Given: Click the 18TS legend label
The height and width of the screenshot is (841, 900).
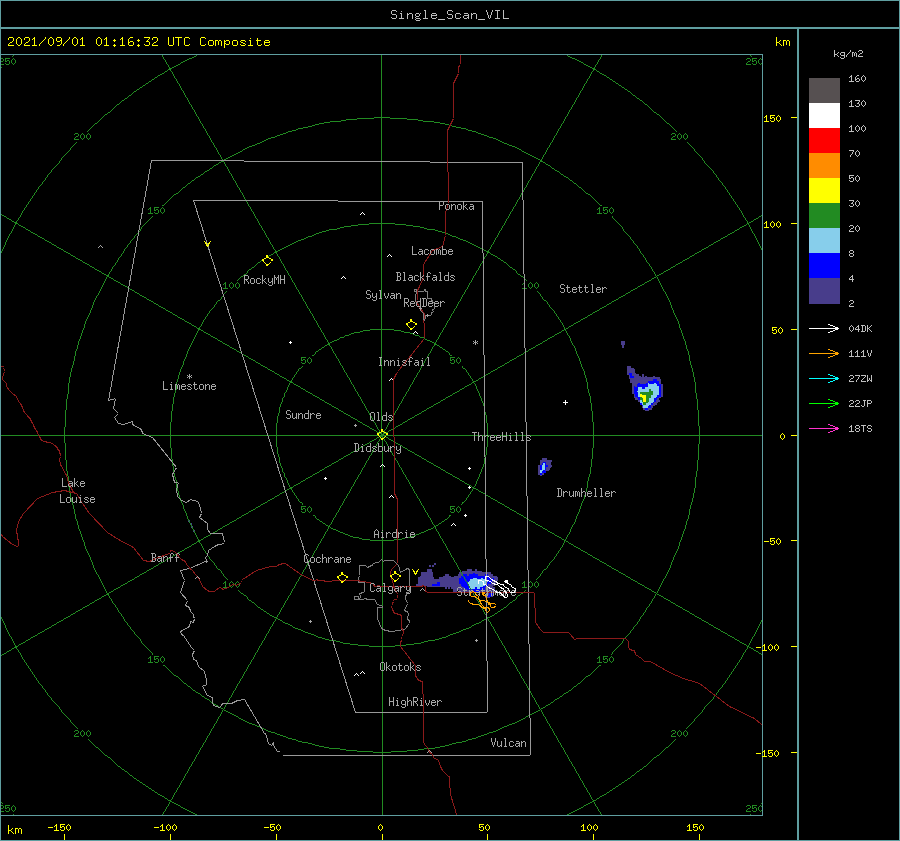Looking at the screenshot, I should click(x=860, y=428).
